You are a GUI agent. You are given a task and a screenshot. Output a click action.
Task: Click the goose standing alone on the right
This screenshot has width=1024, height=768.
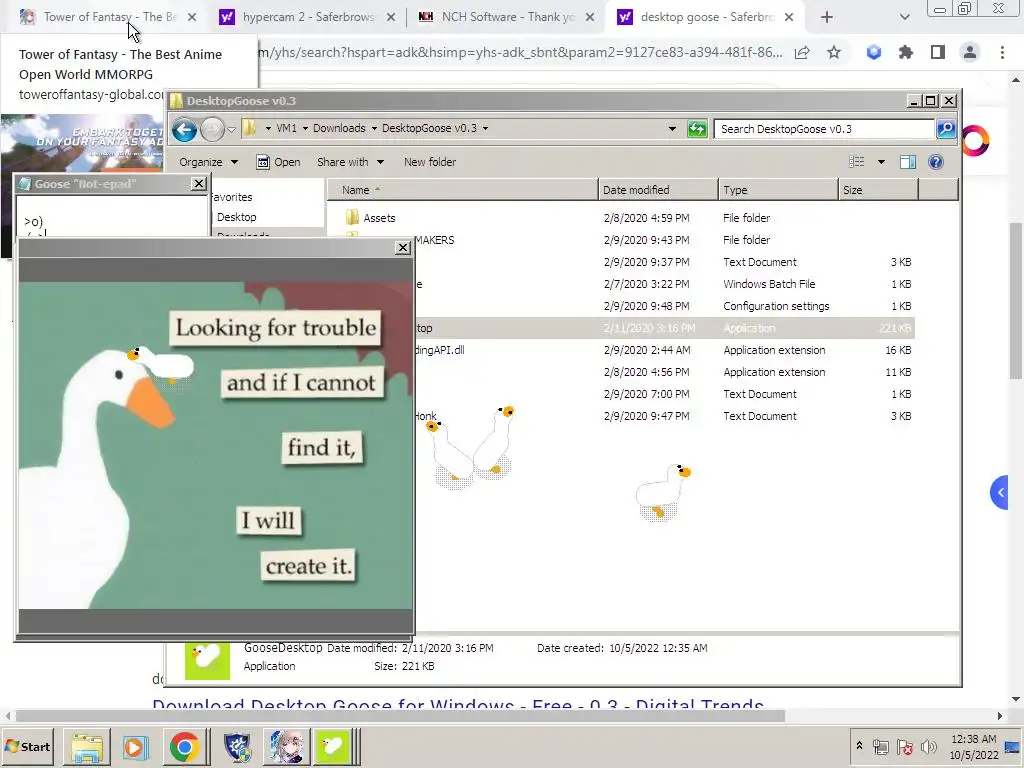[x=663, y=492]
